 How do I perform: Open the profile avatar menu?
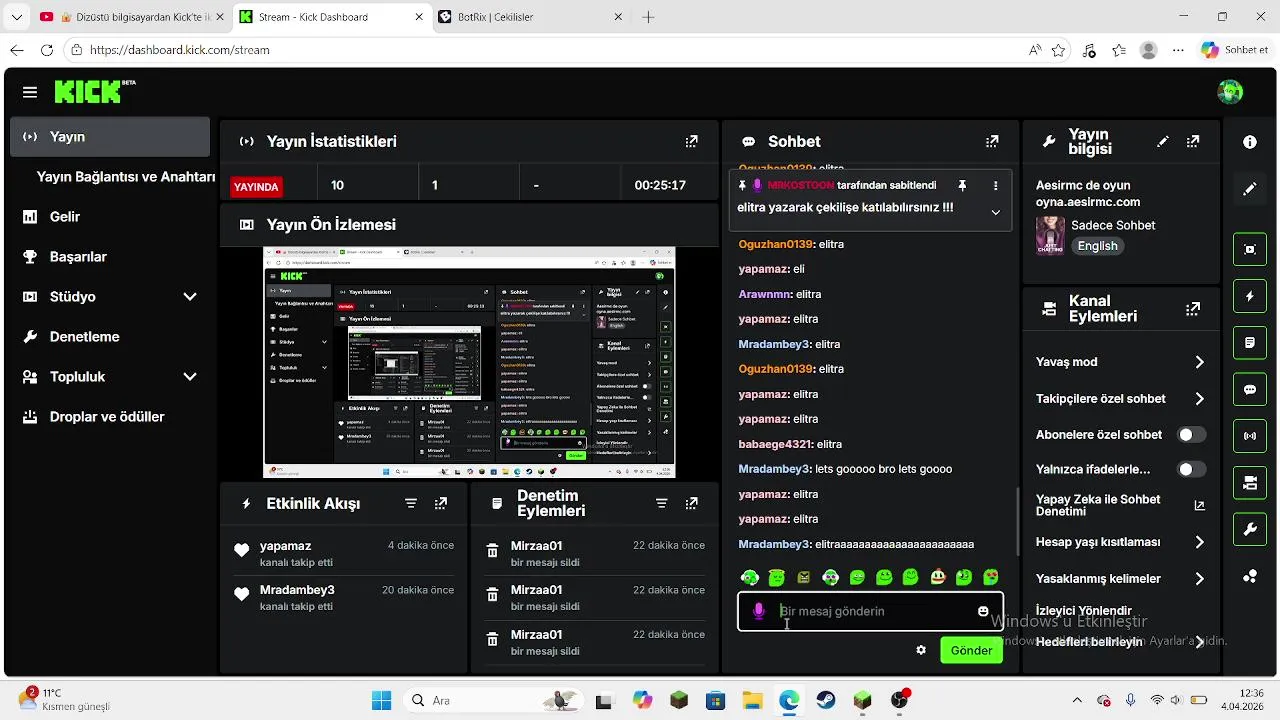[1230, 92]
